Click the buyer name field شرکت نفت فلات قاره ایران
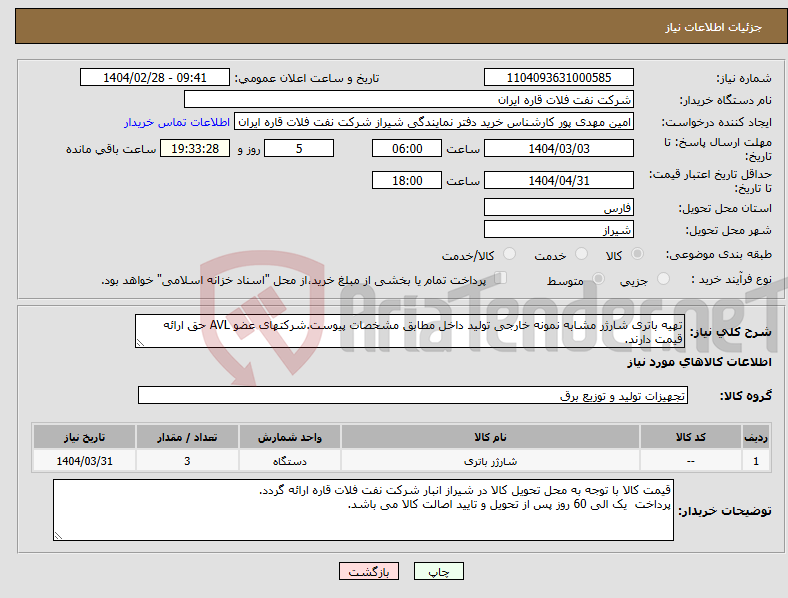 [409, 99]
